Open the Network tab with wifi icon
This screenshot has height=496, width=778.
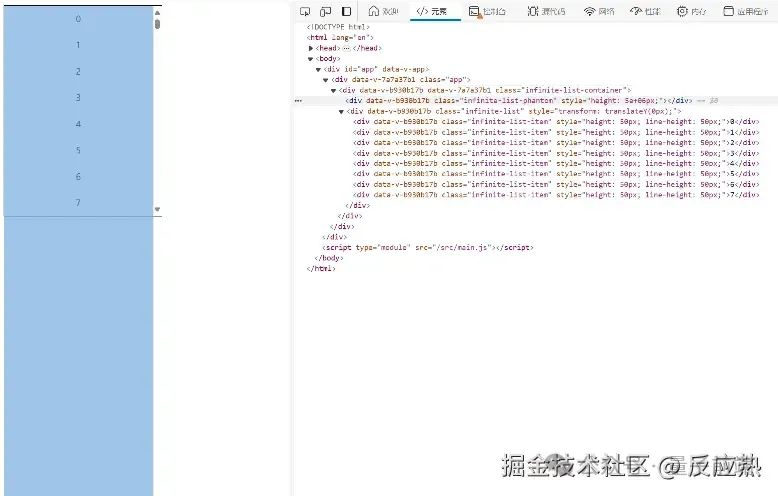[599, 11]
